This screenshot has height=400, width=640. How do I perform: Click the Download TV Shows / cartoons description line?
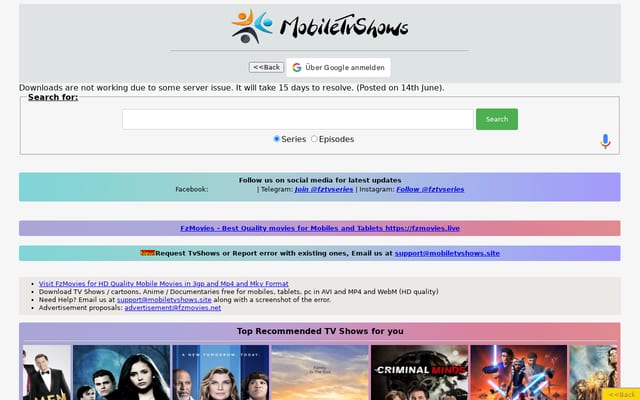(238, 291)
